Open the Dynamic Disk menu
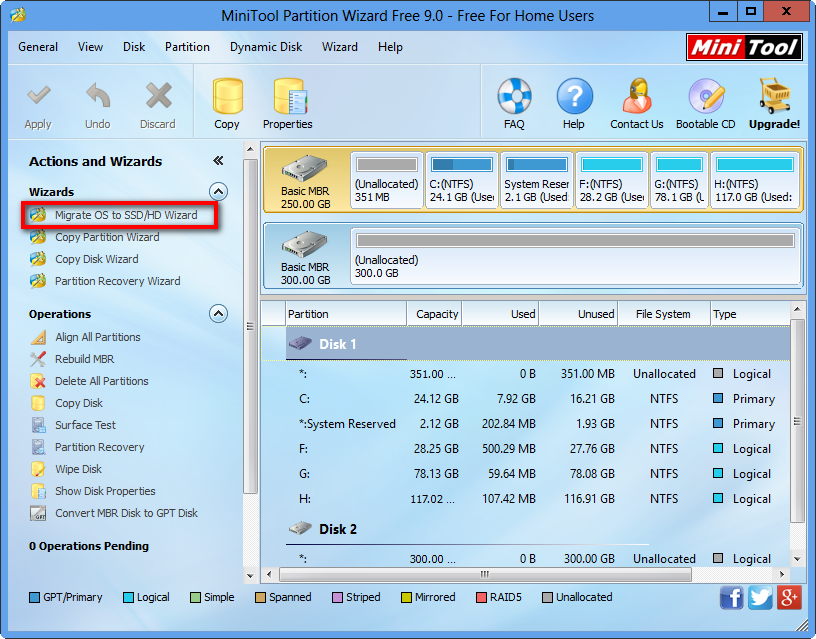816x639 pixels. pyautogui.click(x=266, y=47)
